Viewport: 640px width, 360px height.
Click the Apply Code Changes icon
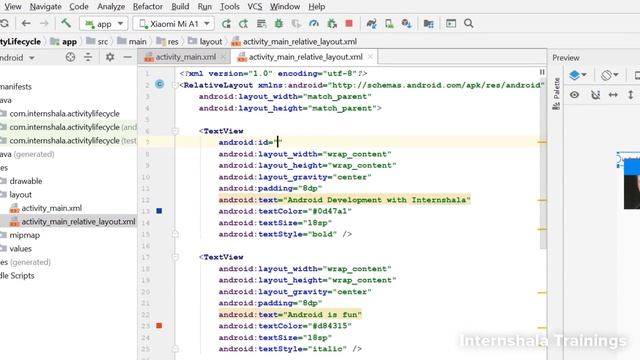tap(261, 24)
